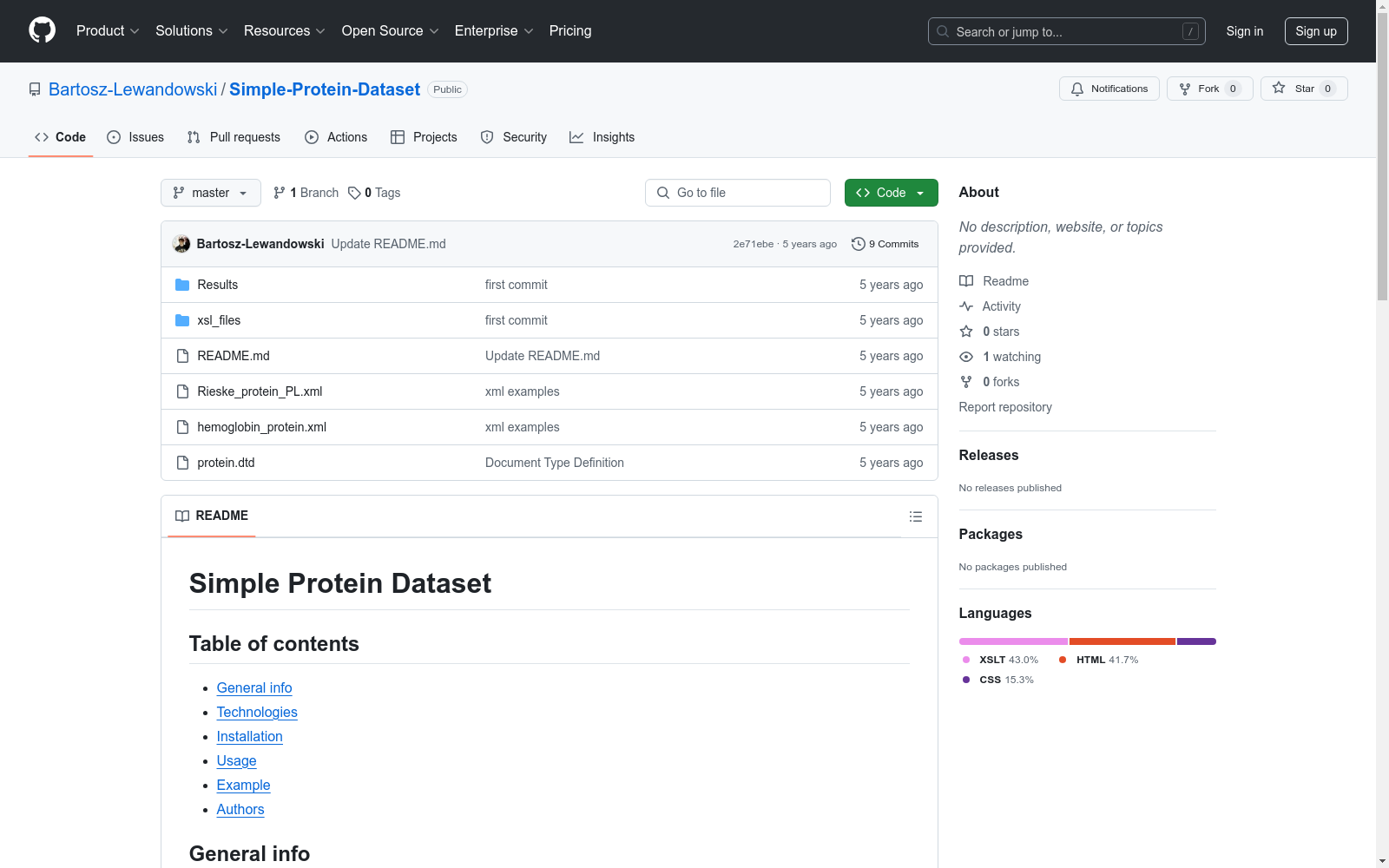This screenshot has height=868, width=1389.
Task: Click the Report repository link
Action: click(x=1005, y=407)
